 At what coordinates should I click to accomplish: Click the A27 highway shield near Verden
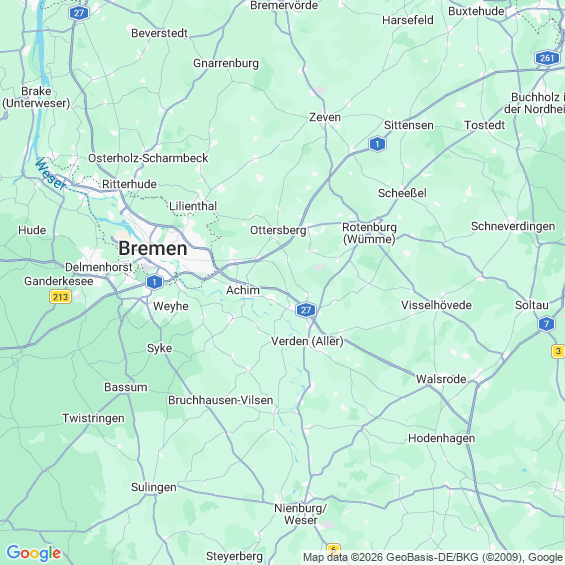[306, 310]
